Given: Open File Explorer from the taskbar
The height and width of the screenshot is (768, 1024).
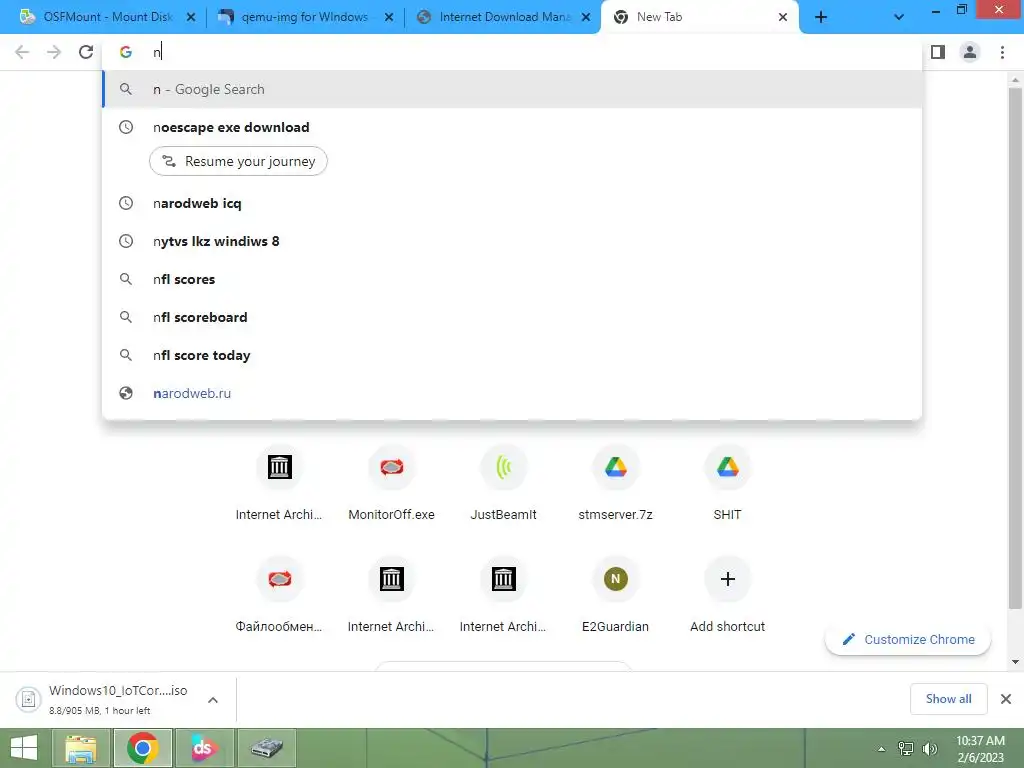Looking at the screenshot, I should (x=80, y=748).
